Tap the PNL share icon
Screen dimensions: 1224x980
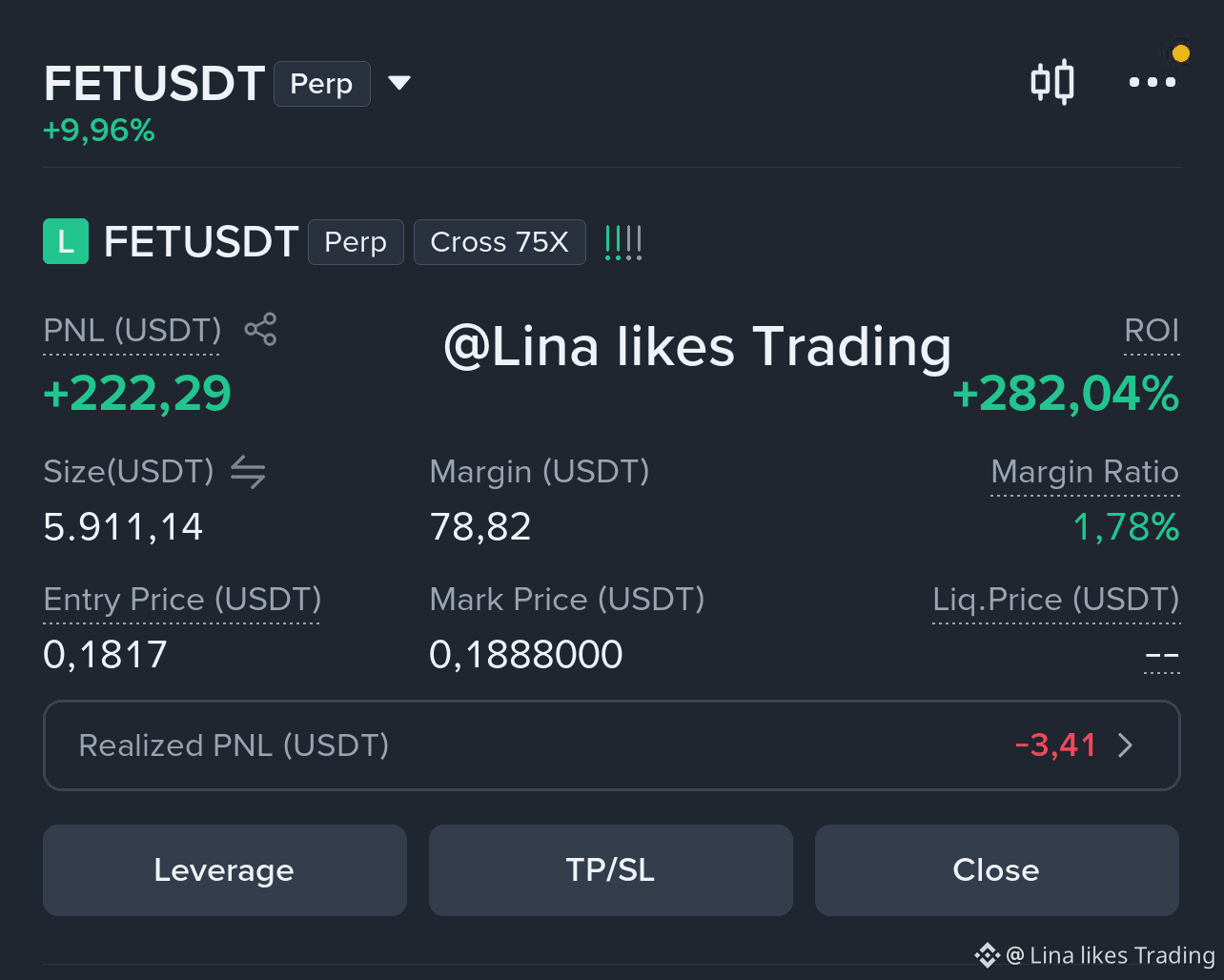coord(260,330)
